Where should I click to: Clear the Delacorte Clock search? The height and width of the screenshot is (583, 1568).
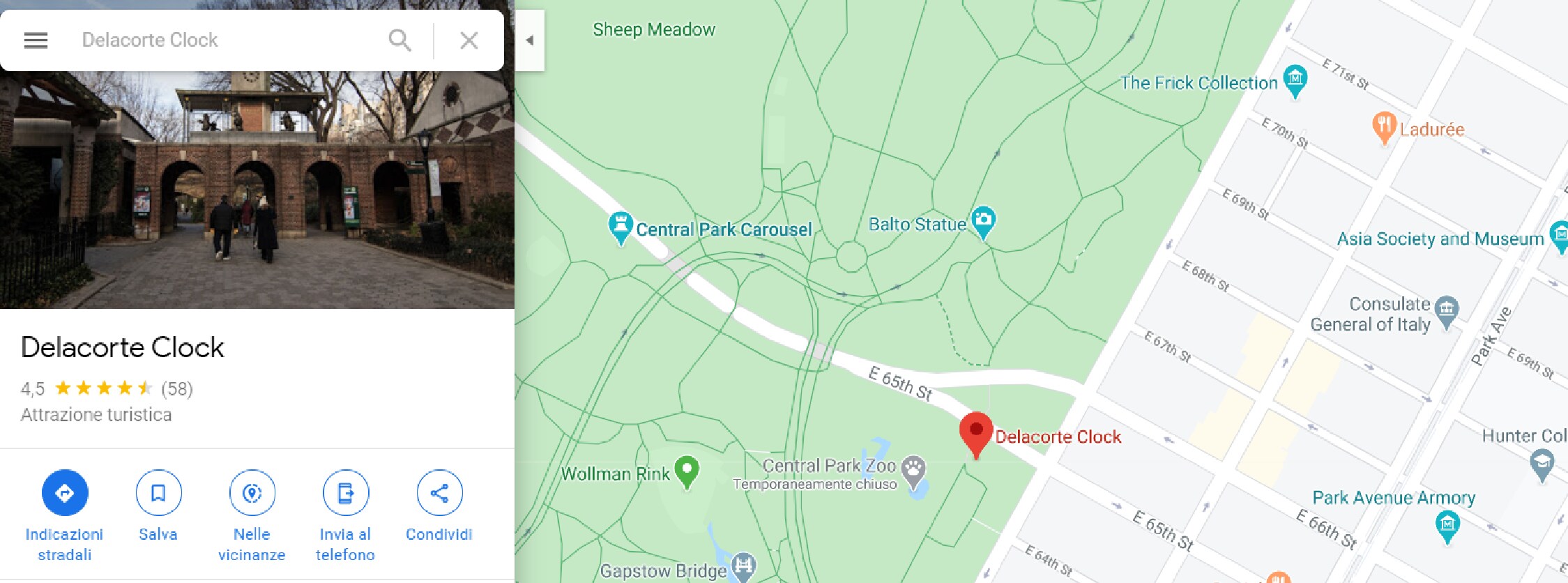pos(469,40)
